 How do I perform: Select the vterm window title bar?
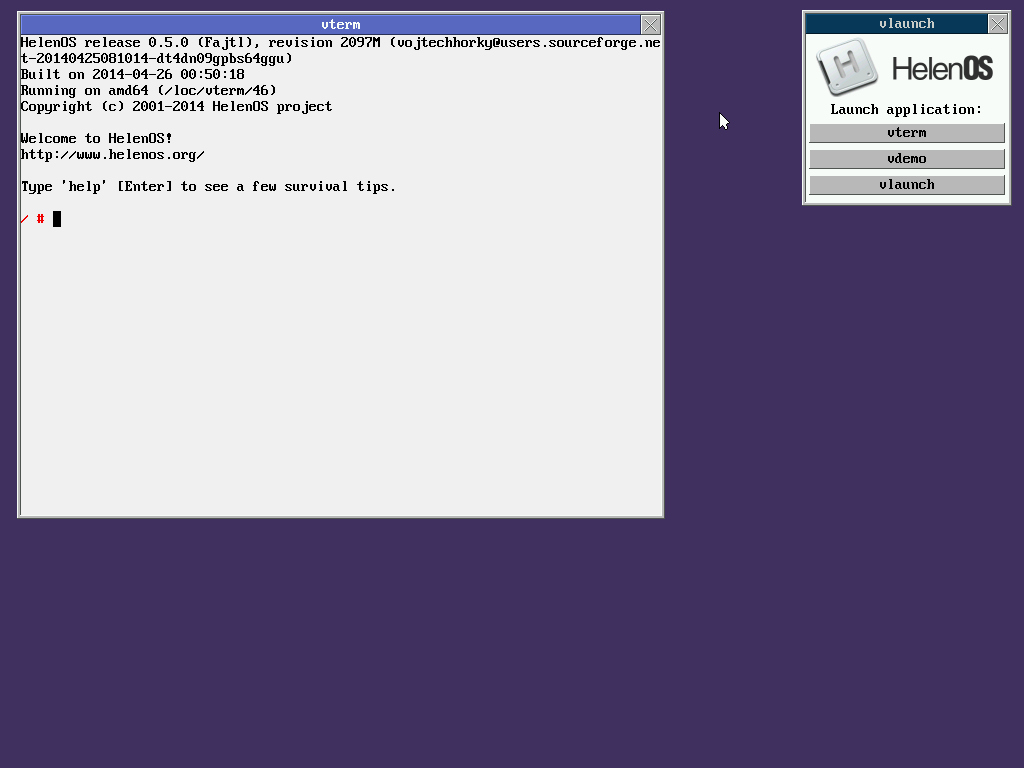click(x=330, y=25)
